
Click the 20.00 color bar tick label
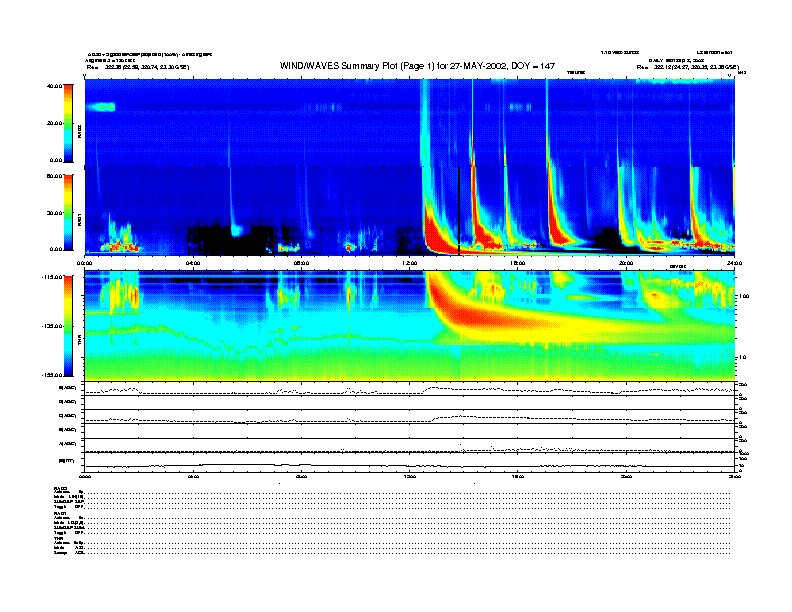[x=54, y=123]
